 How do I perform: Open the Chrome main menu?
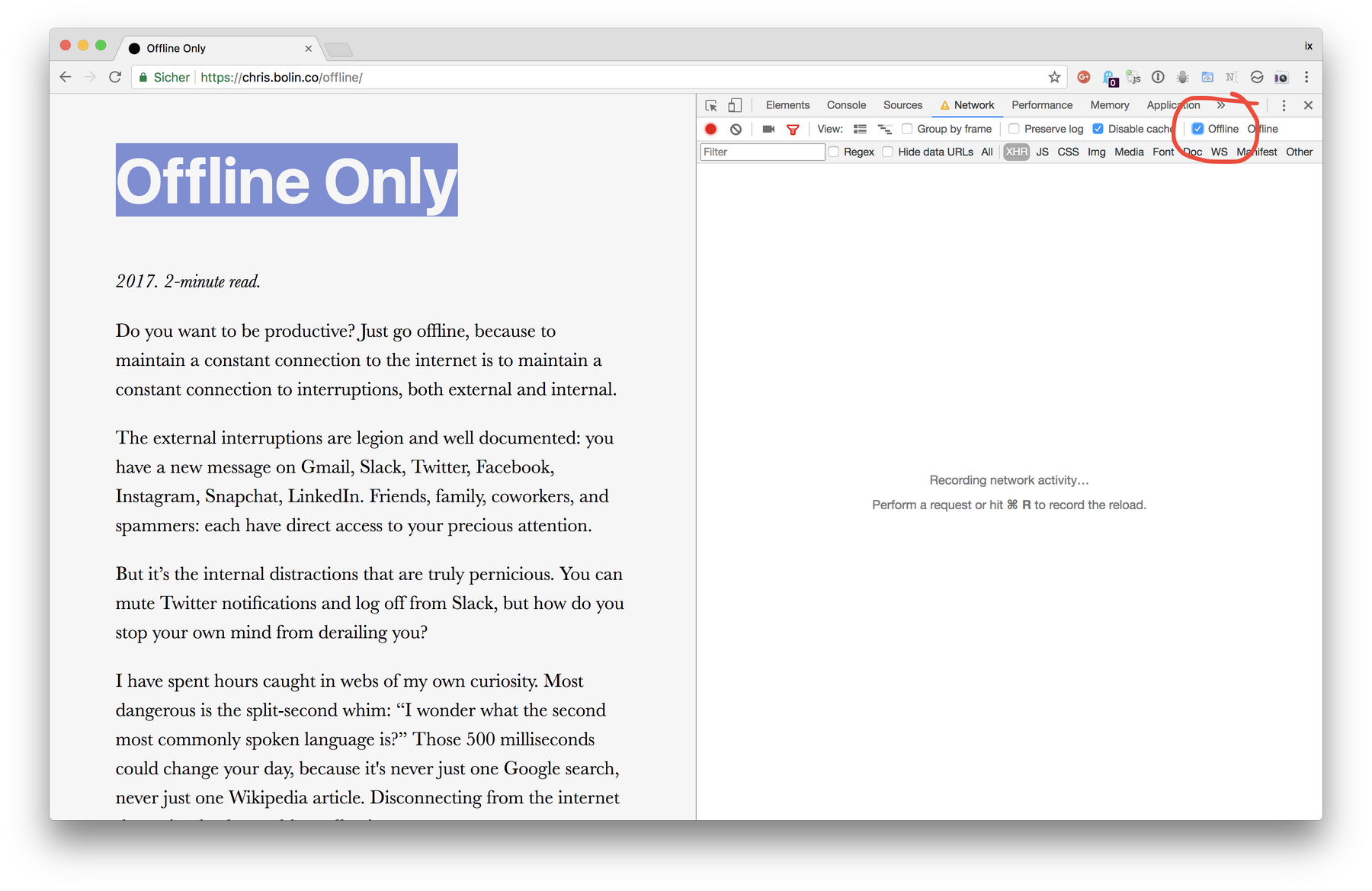click(x=1306, y=77)
